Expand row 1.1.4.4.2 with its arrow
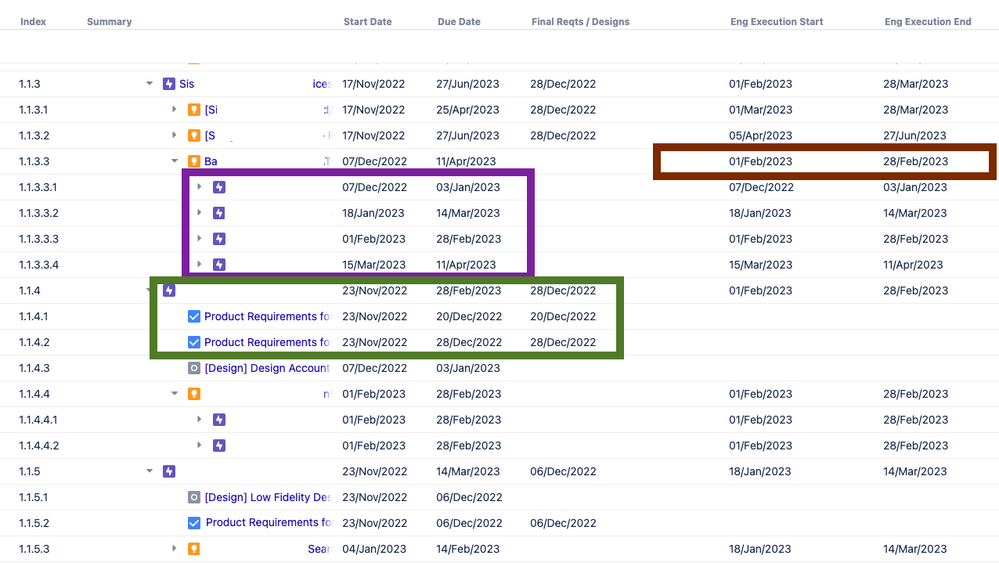 click(199, 445)
